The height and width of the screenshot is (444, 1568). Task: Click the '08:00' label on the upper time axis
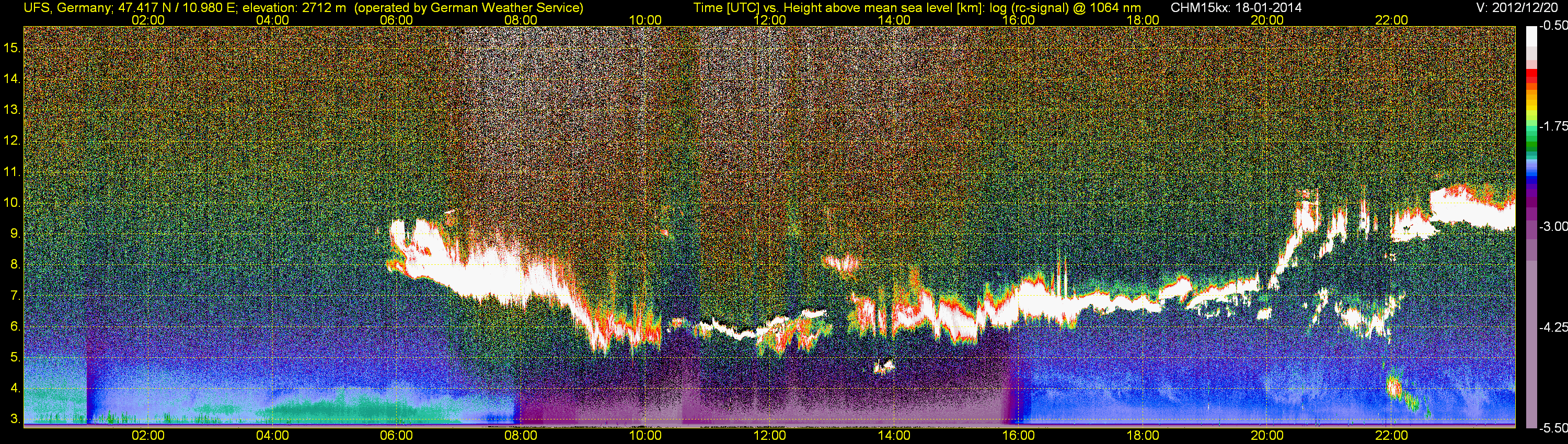point(521,20)
